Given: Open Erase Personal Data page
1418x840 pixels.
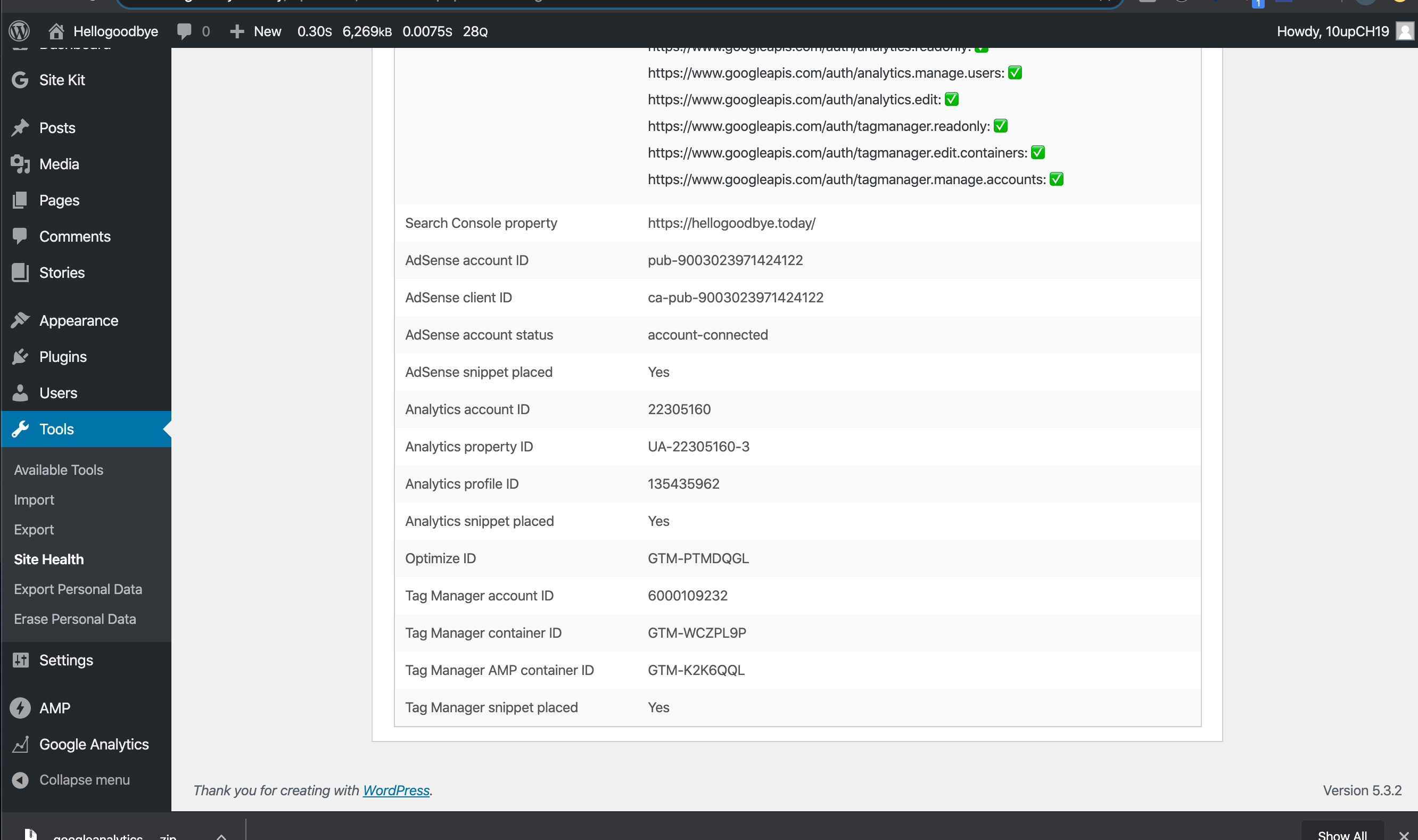Looking at the screenshot, I should [75, 619].
